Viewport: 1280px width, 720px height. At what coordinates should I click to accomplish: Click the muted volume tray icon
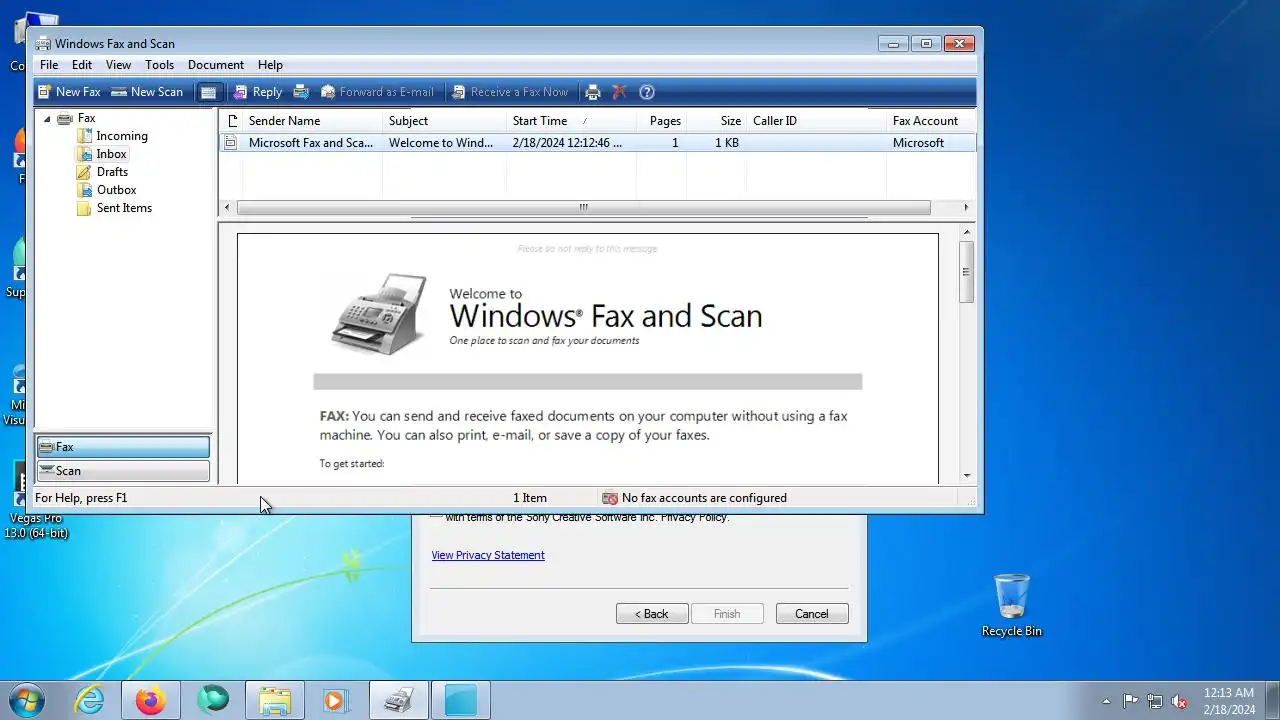tap(1180, 701)
